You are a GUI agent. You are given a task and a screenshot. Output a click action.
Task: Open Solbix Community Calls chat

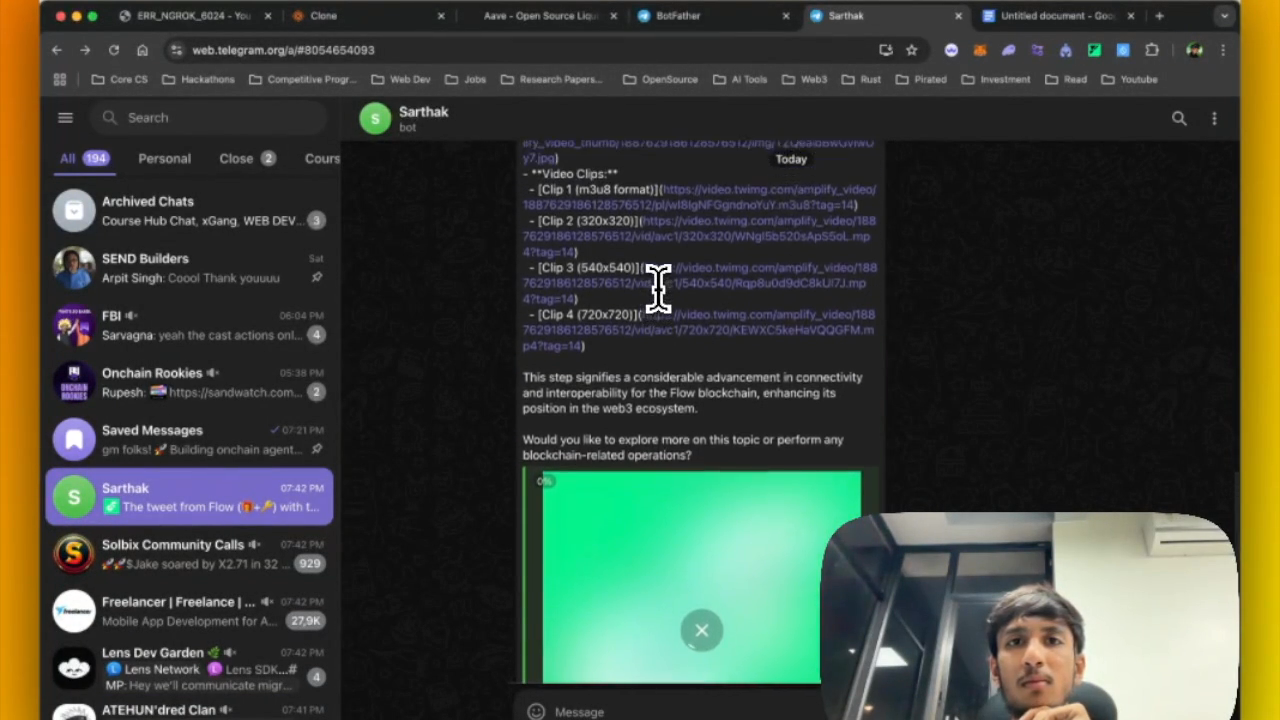tap(189, 553)
